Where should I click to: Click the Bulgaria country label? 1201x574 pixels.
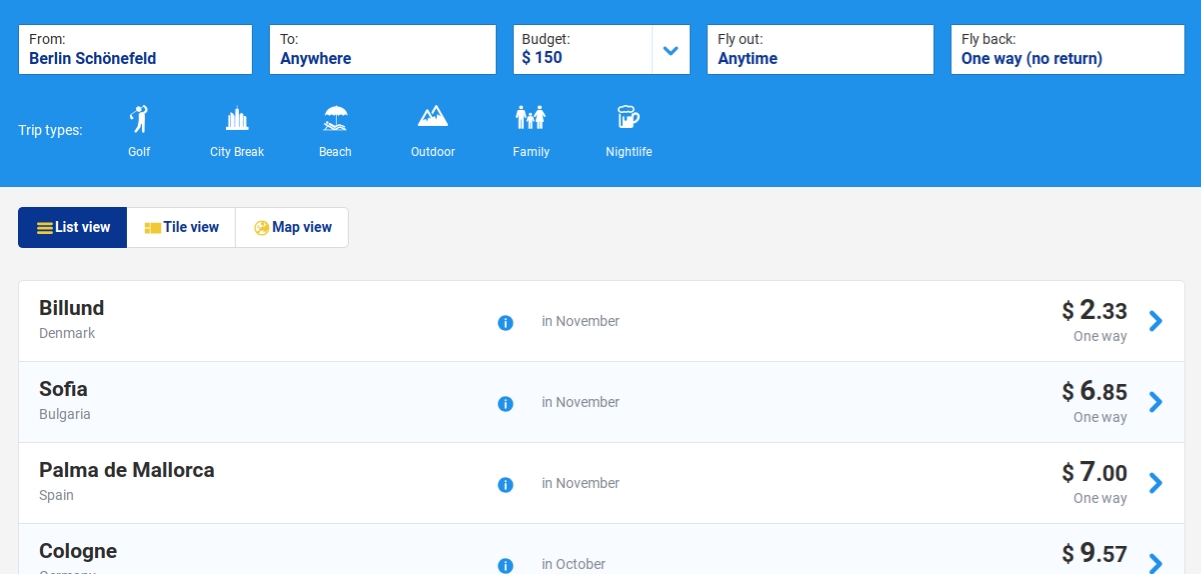[65, 414]
